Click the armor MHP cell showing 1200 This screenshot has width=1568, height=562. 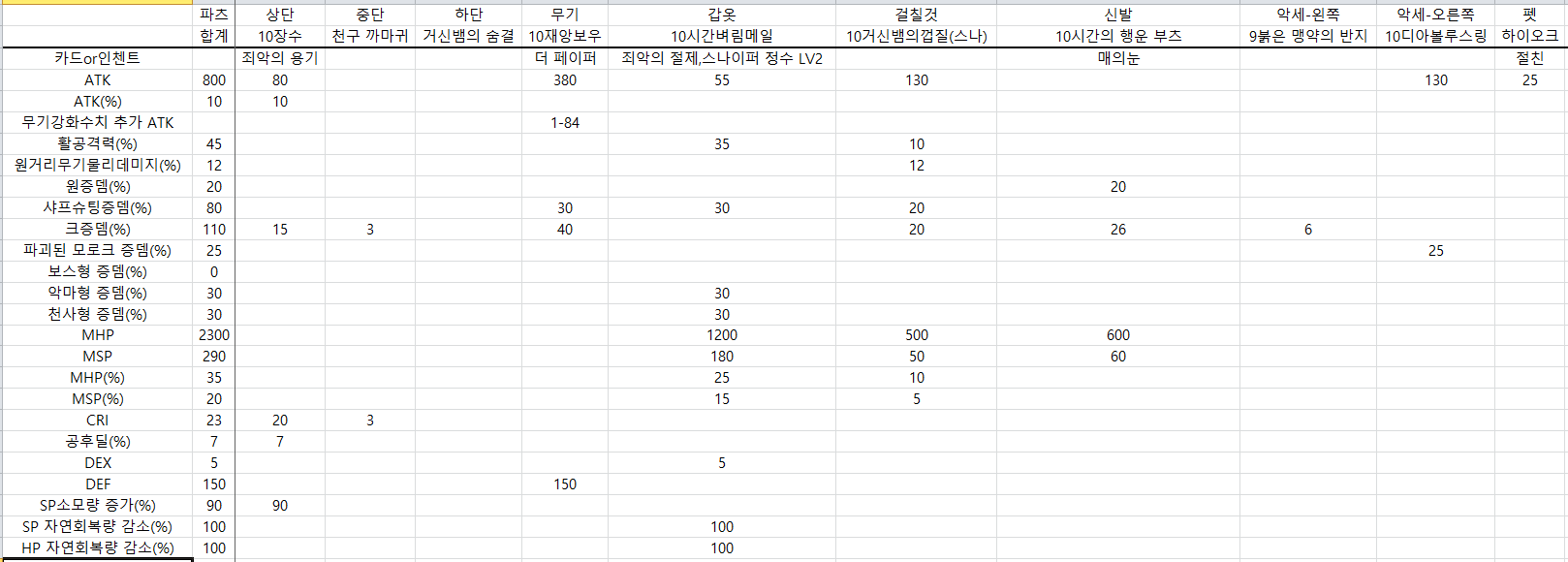pos(721,335)
